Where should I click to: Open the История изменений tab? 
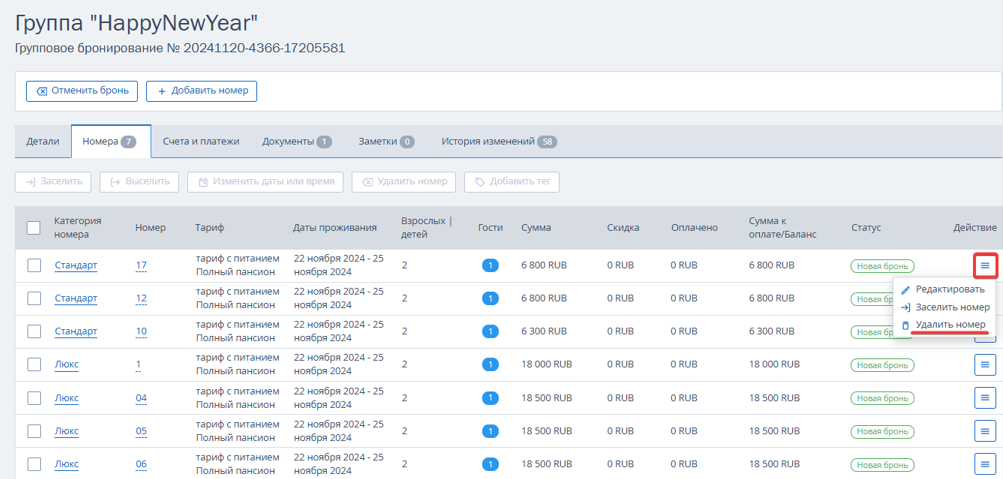(499, 141)
